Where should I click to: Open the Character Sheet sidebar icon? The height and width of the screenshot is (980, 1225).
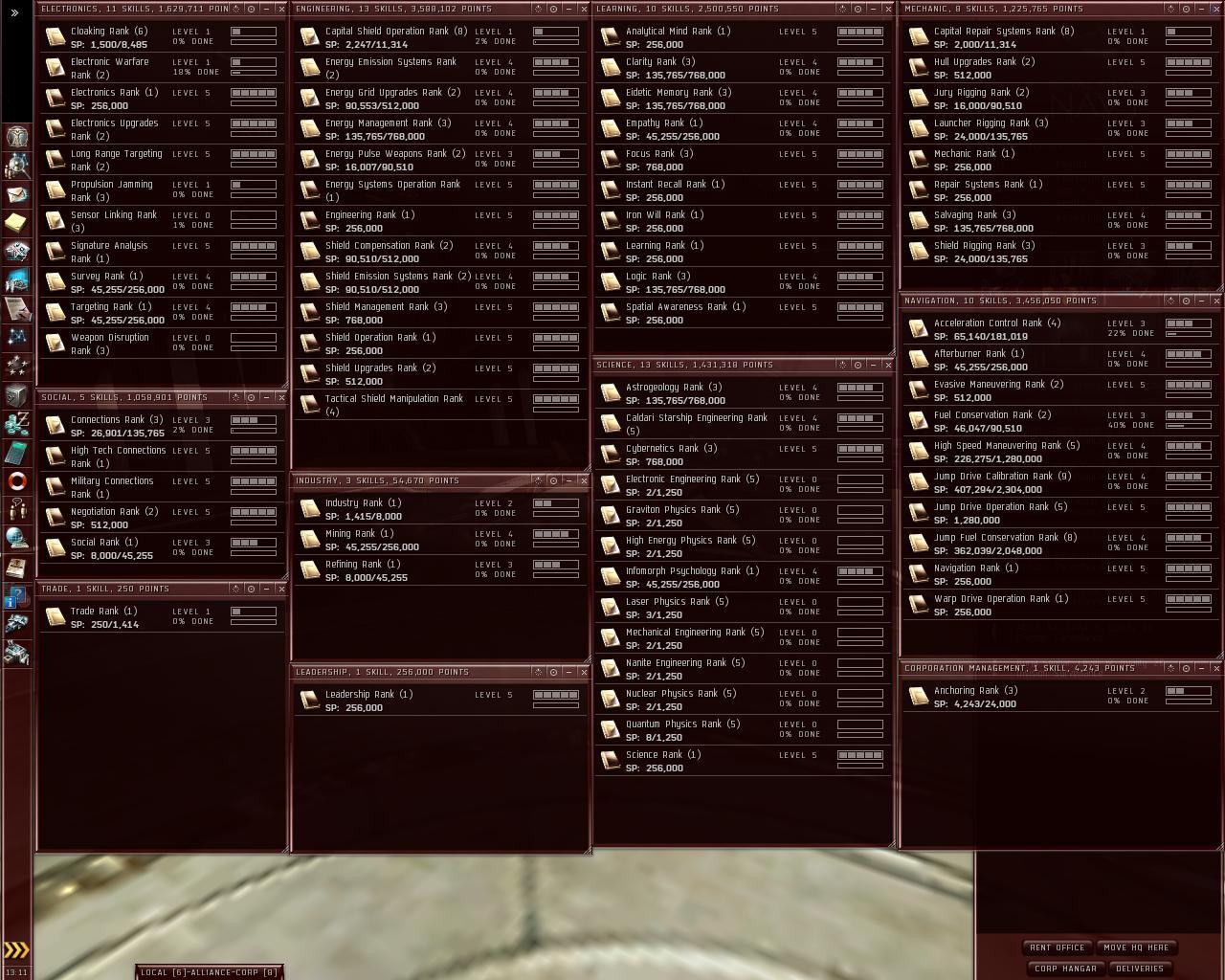click(16, 136)
